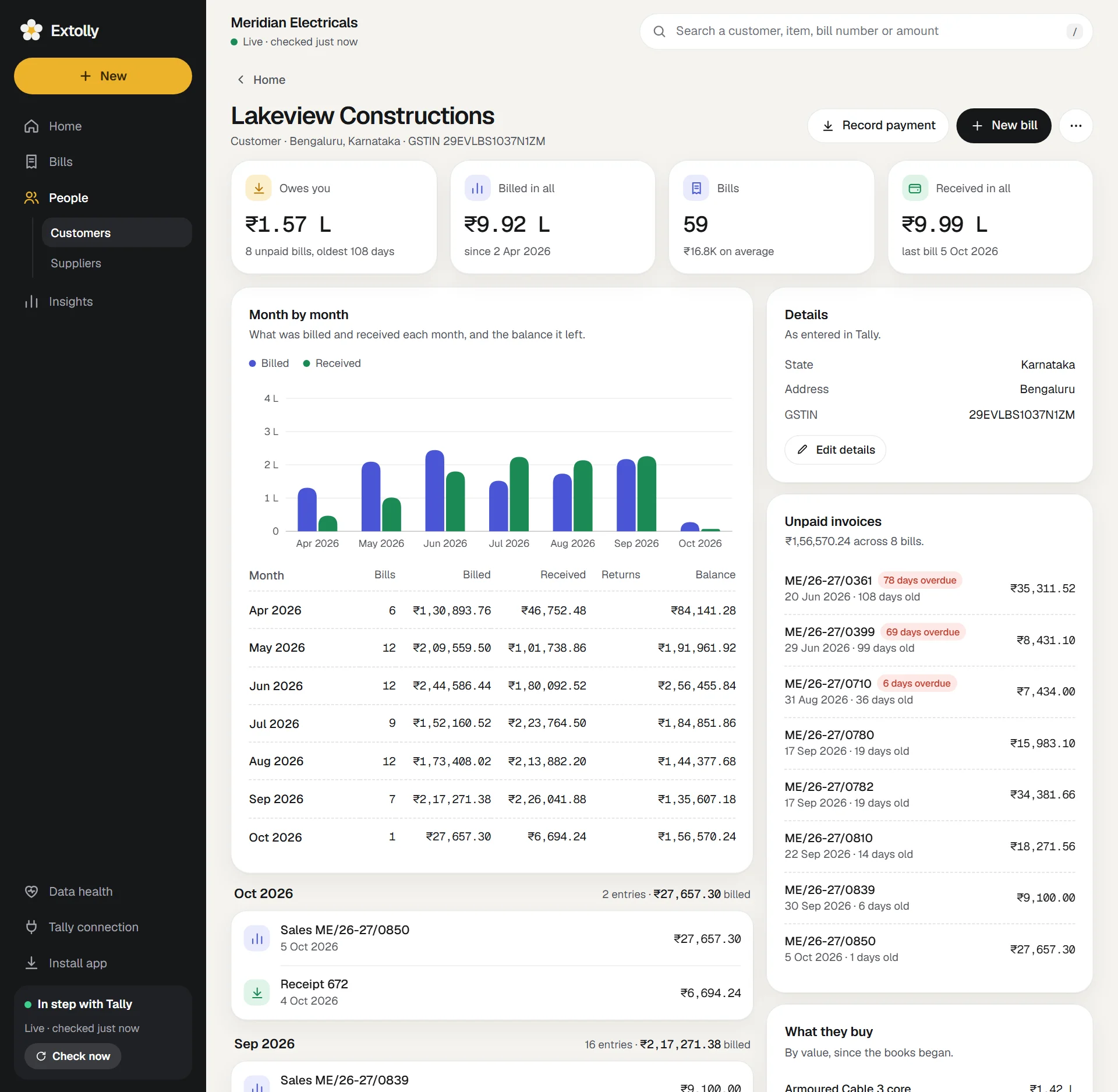Open unpaid invoice ME/26-27/0850 in sidebar
1118x1092 pixels.
point(930,949)
